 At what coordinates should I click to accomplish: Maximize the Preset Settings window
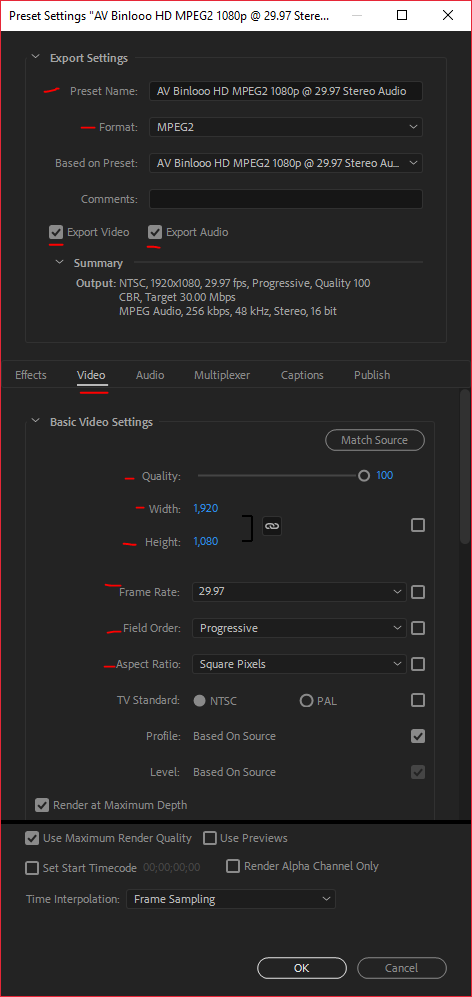click(x=401, y=16)
